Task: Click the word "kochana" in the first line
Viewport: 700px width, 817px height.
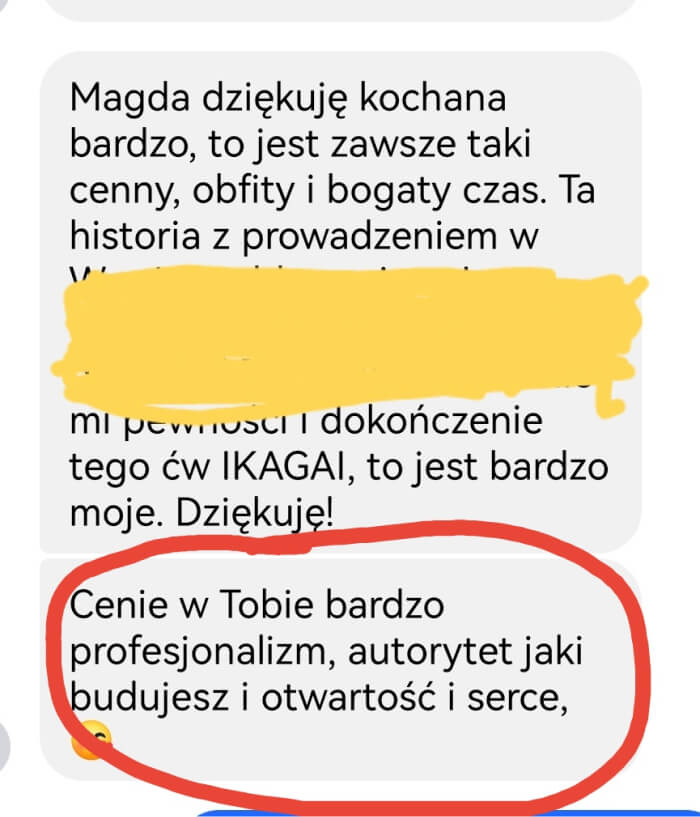Action: [x=433, y=97]
